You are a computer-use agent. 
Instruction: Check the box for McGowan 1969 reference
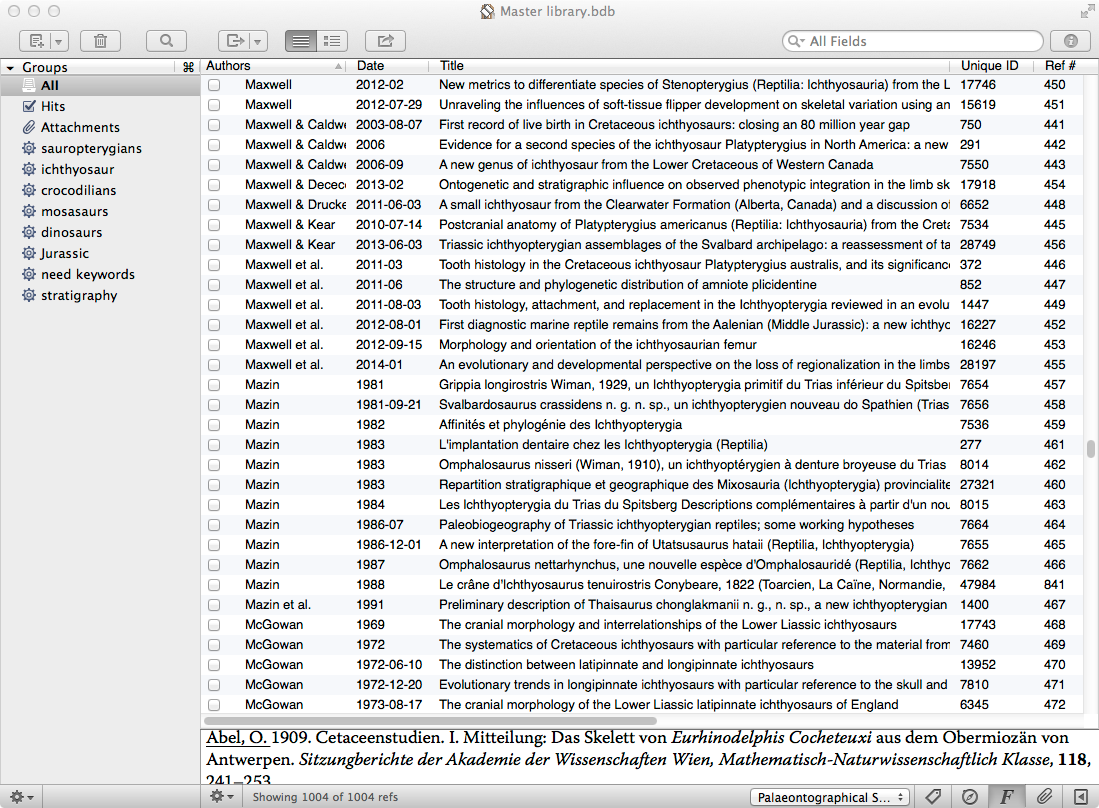tap(214, 625)
